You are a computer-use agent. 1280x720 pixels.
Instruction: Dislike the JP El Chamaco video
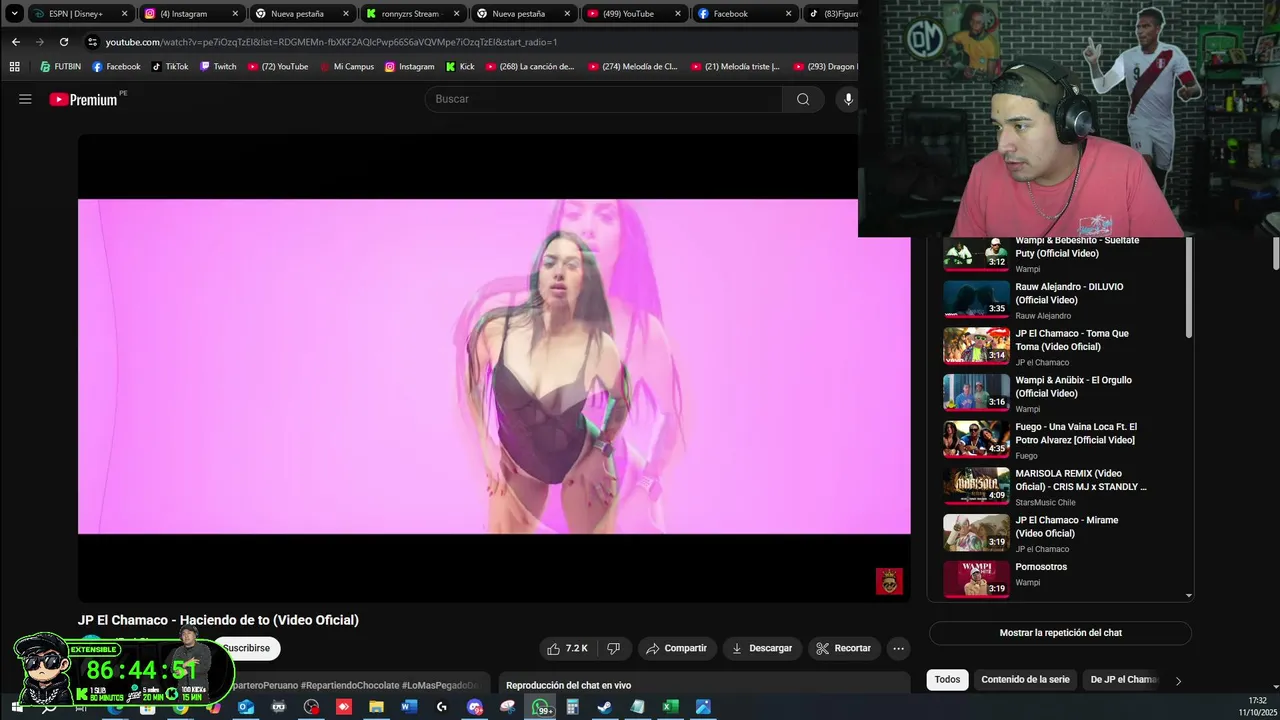tap(614, 648)
